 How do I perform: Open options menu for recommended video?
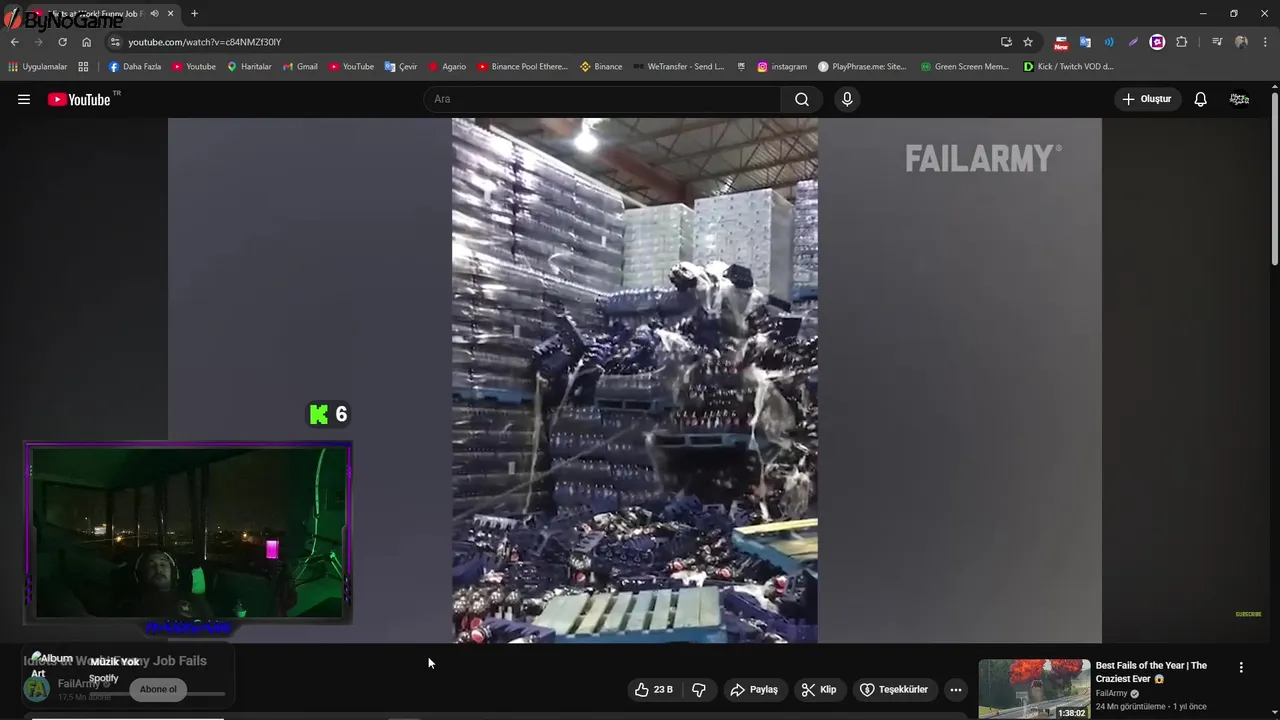click(1241, 667)
